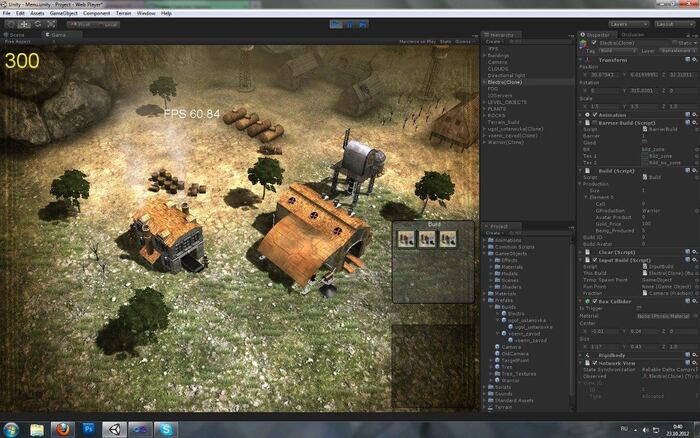Open the Layout dropdown
Viewport: 700px width, 438px height.
point(674,24)
